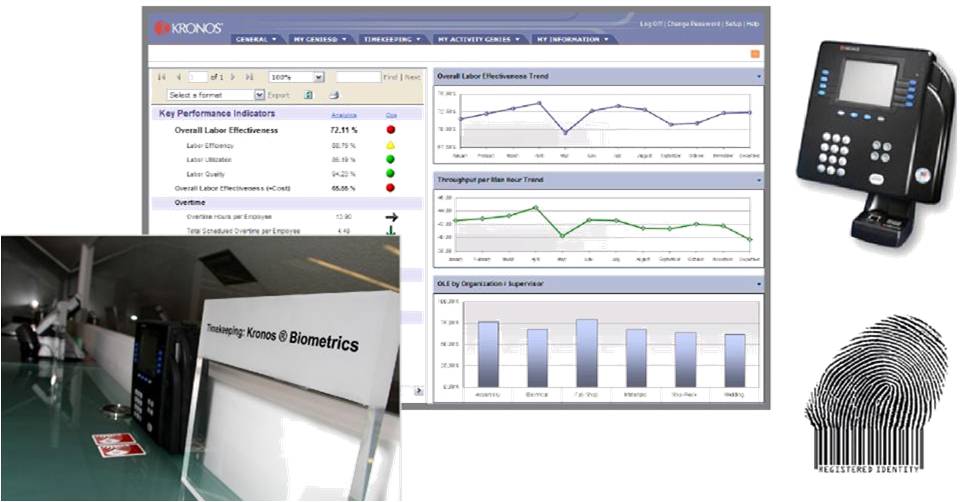Collapse the Throughput per Man Hour Trend panel
The image size is (964, 502).
click(x=759, y=181)
